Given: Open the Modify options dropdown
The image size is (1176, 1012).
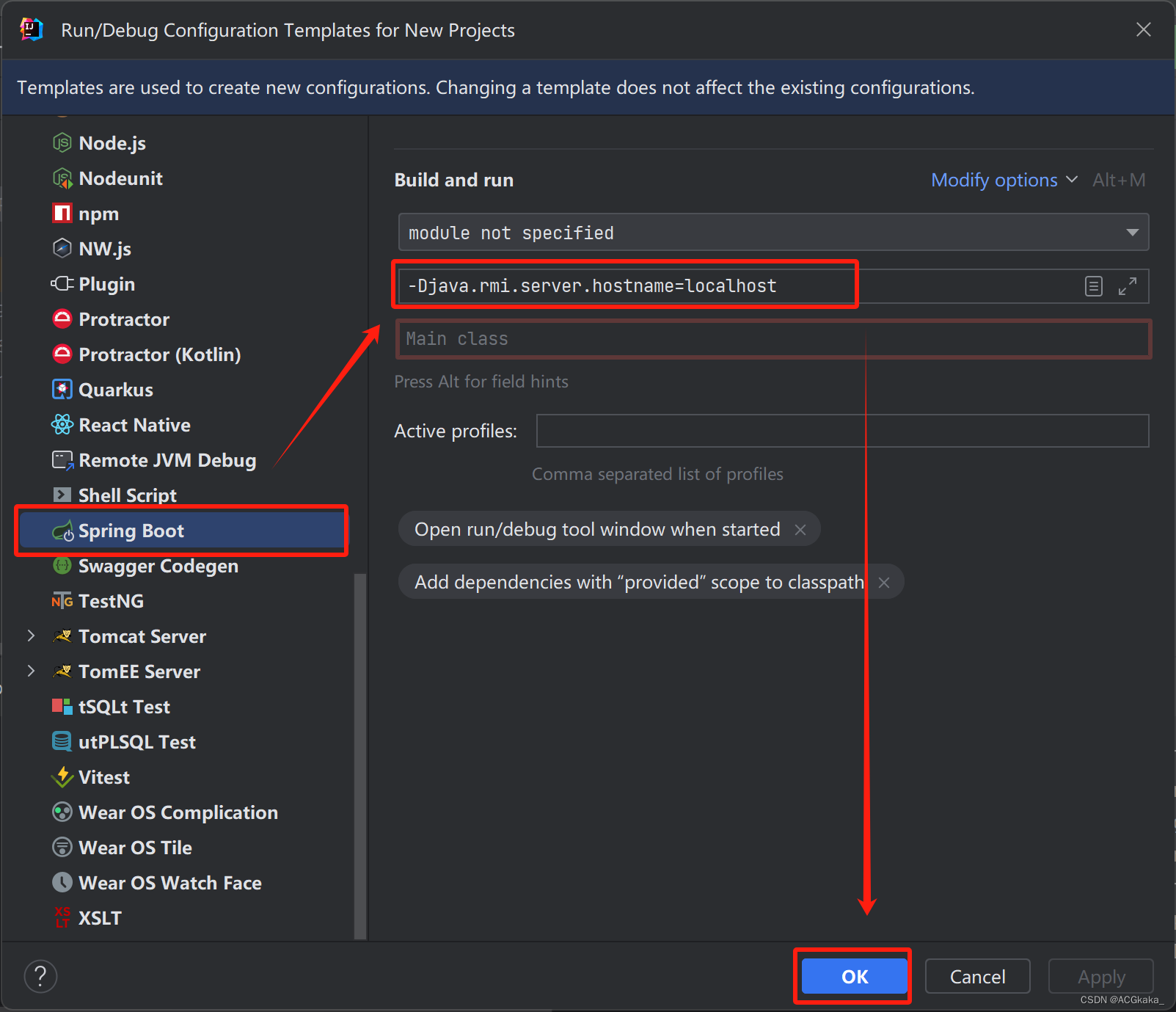Looking at the screenshot, I should [1004, 181].
